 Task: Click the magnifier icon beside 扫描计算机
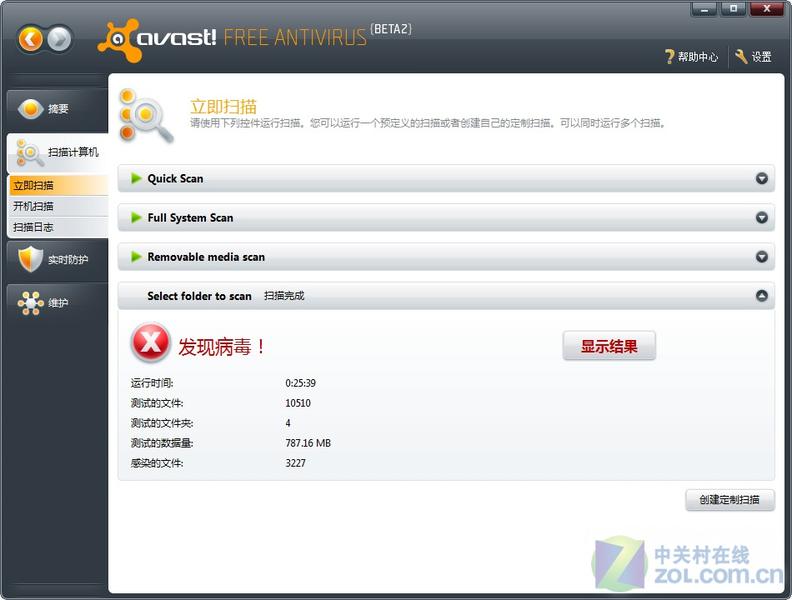click(30, 153)
